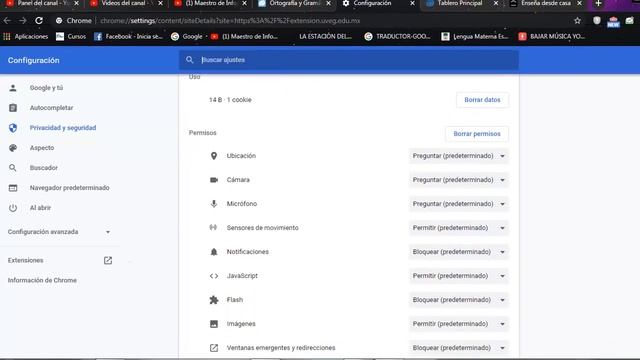This screenshot has width=640, height=360.
Task: Click the Micrófono icon
Action: click(x=213, y=204)
